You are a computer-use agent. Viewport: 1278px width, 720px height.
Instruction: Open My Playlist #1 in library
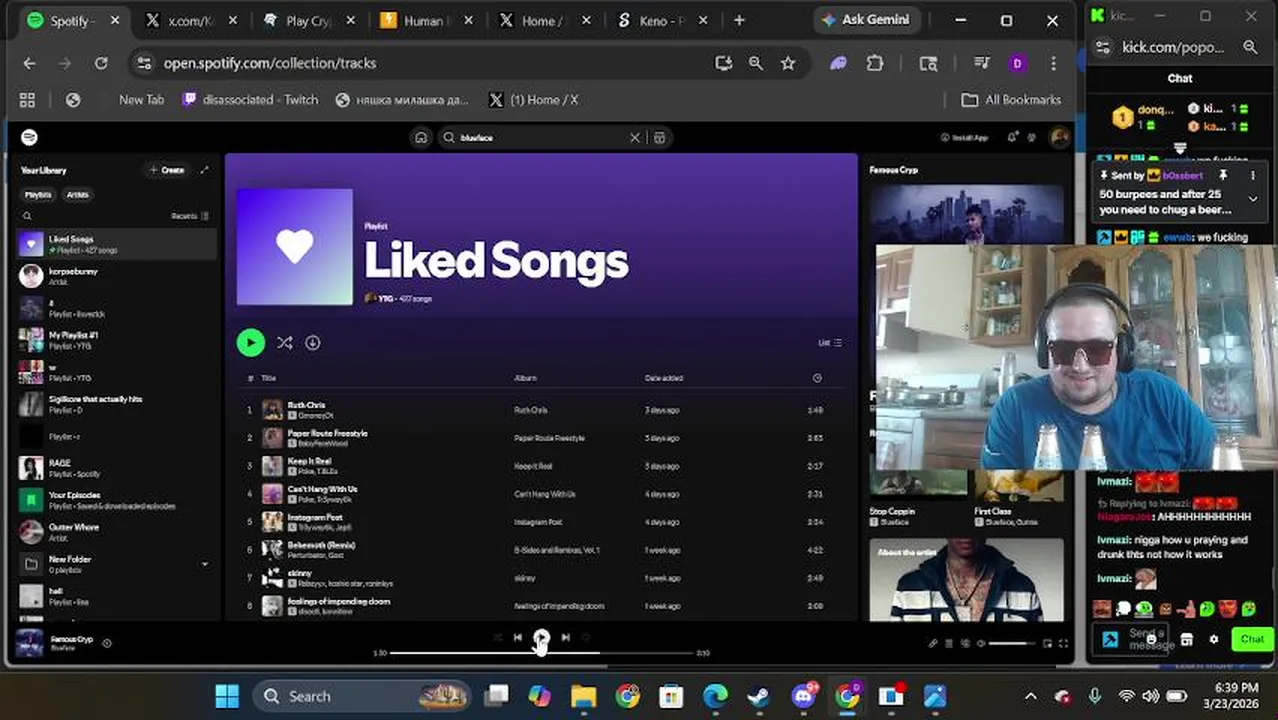point(116,340)
